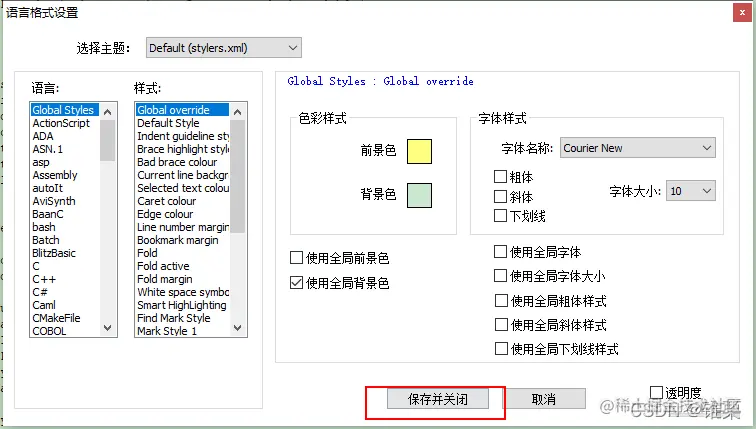Select AviSynth in language list
The width and height of the screenshot is (756, 429).
pyautogui.click(x=65, y=201)
